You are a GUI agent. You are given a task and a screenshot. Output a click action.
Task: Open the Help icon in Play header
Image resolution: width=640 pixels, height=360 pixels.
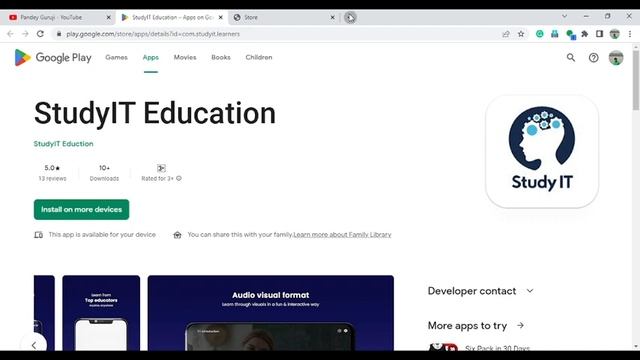pos(593,58)
